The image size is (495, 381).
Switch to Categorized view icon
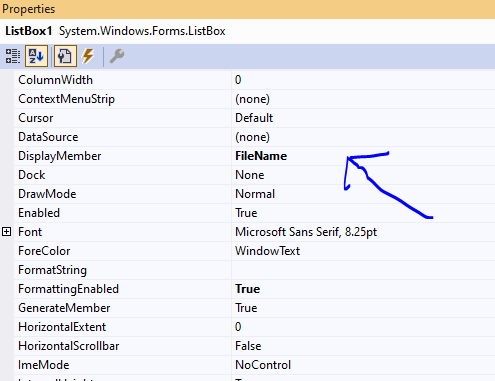coord(13,56)
